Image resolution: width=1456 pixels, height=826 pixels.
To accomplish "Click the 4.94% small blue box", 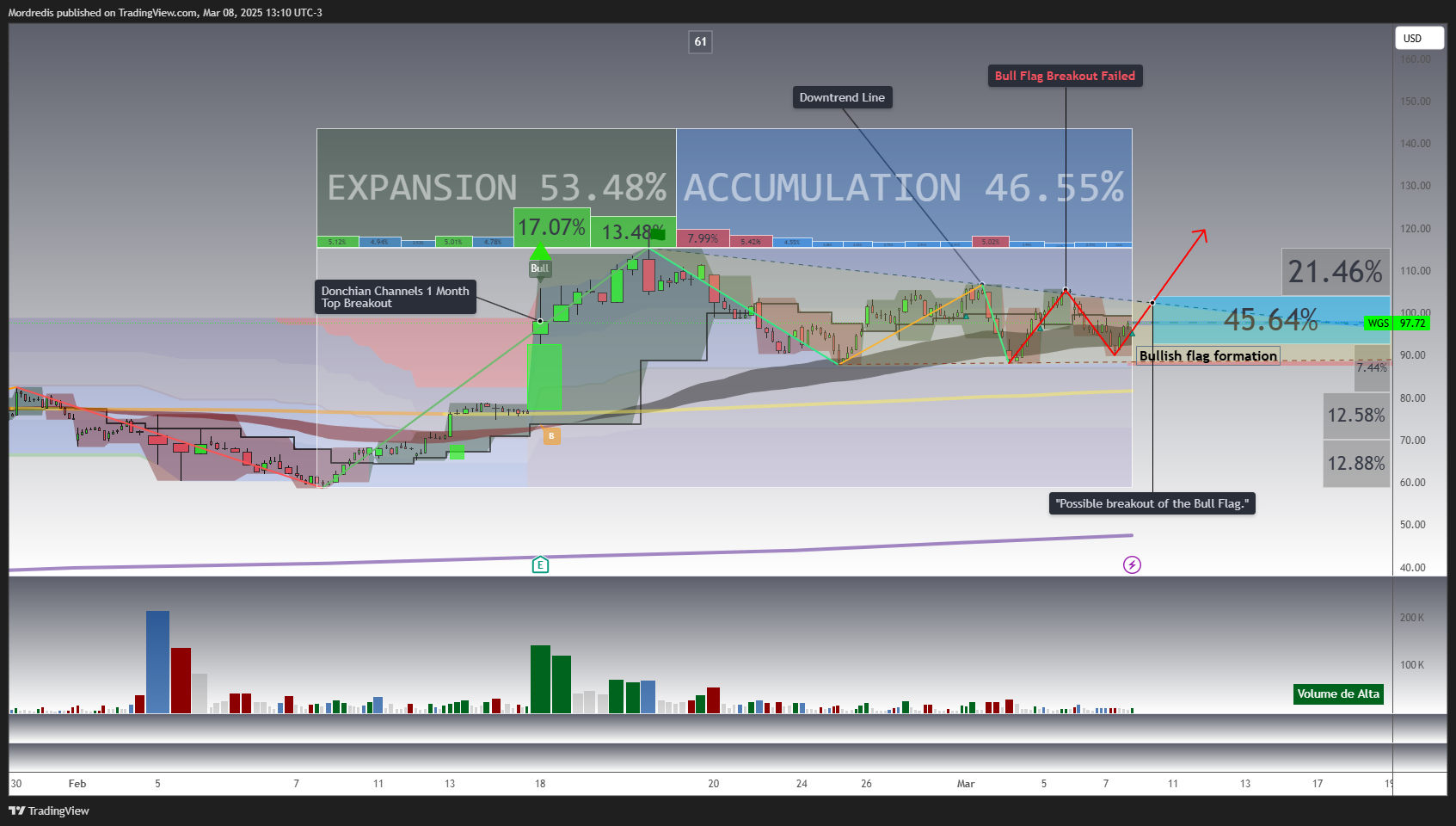I will tap(379, 242).
